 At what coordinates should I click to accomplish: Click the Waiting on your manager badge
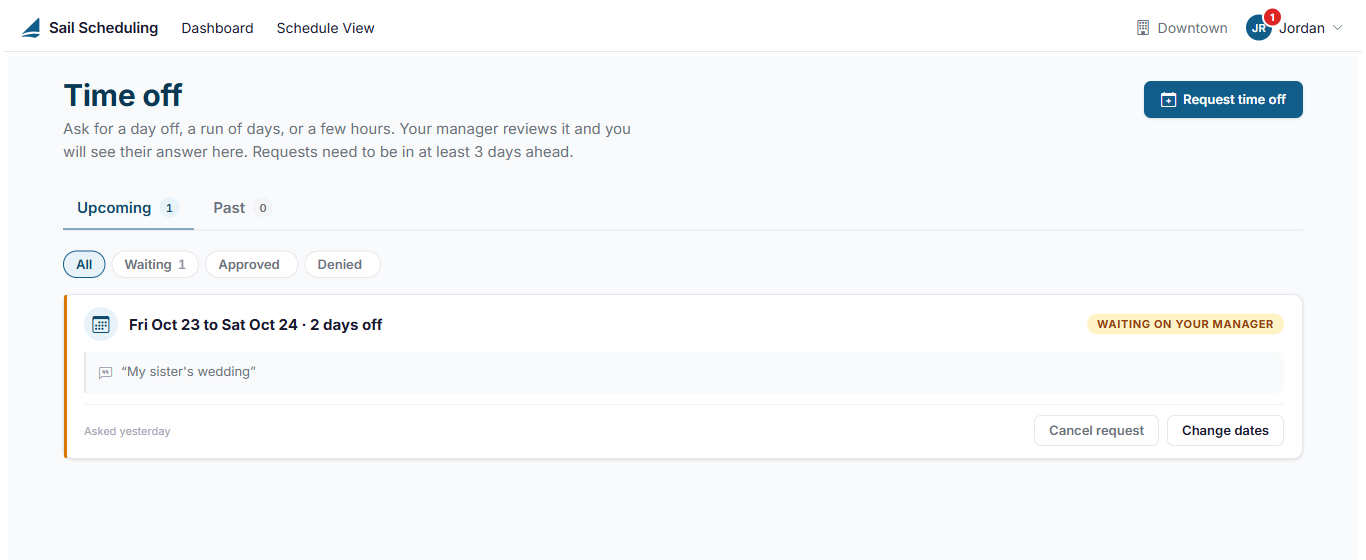pyautogui.click(x=1185, y=324)
